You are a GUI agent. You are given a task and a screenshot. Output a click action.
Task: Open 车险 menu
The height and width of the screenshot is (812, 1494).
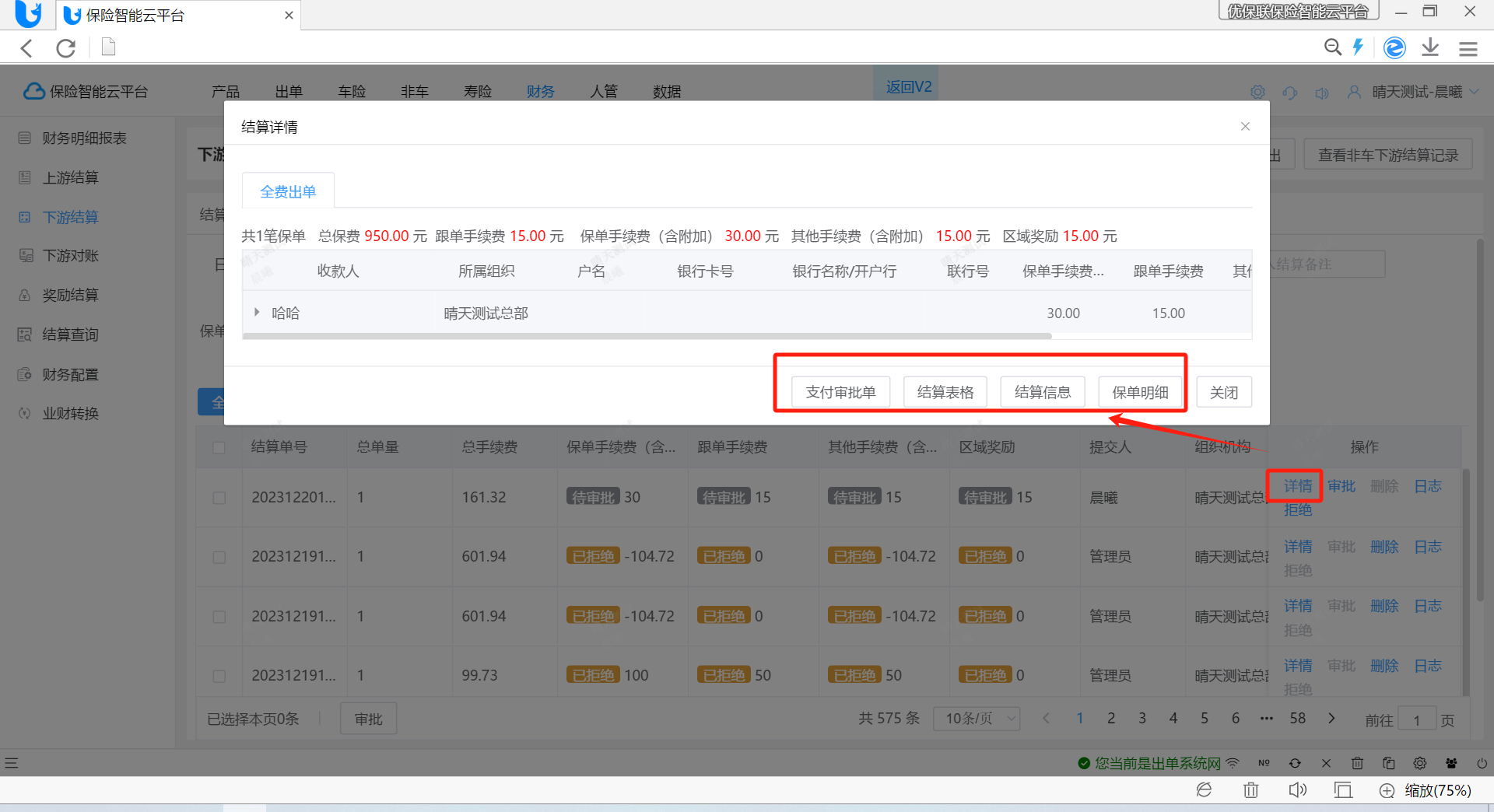click(x=352, y=92)
